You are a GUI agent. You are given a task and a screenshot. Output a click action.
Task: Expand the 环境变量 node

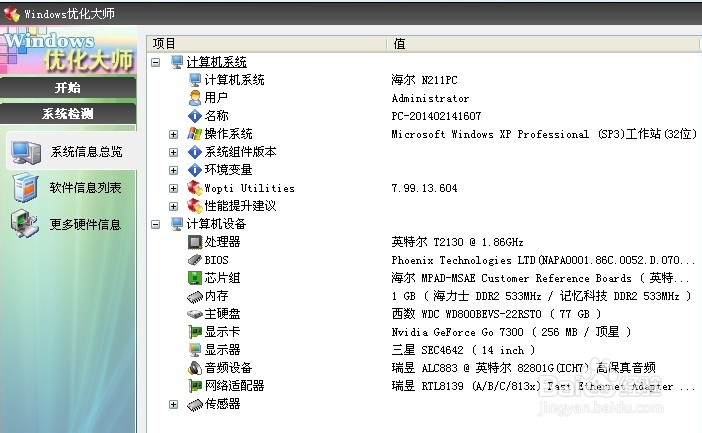(x=173, y=170)
